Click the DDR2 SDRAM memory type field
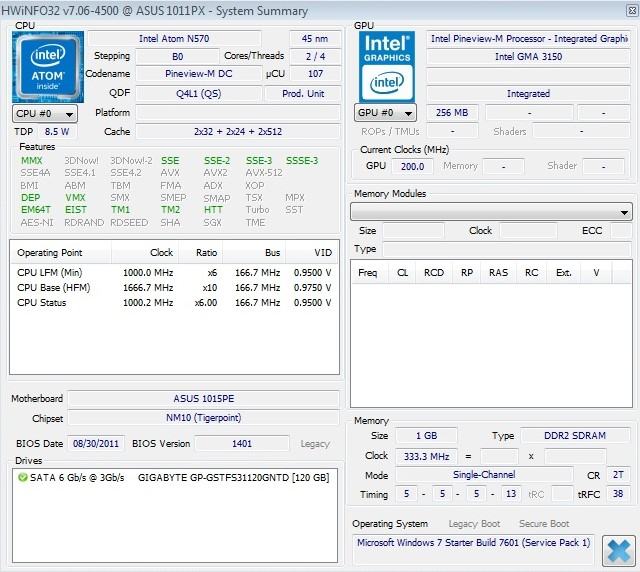This screenshot has width=640, height=572. click(575, 436)
